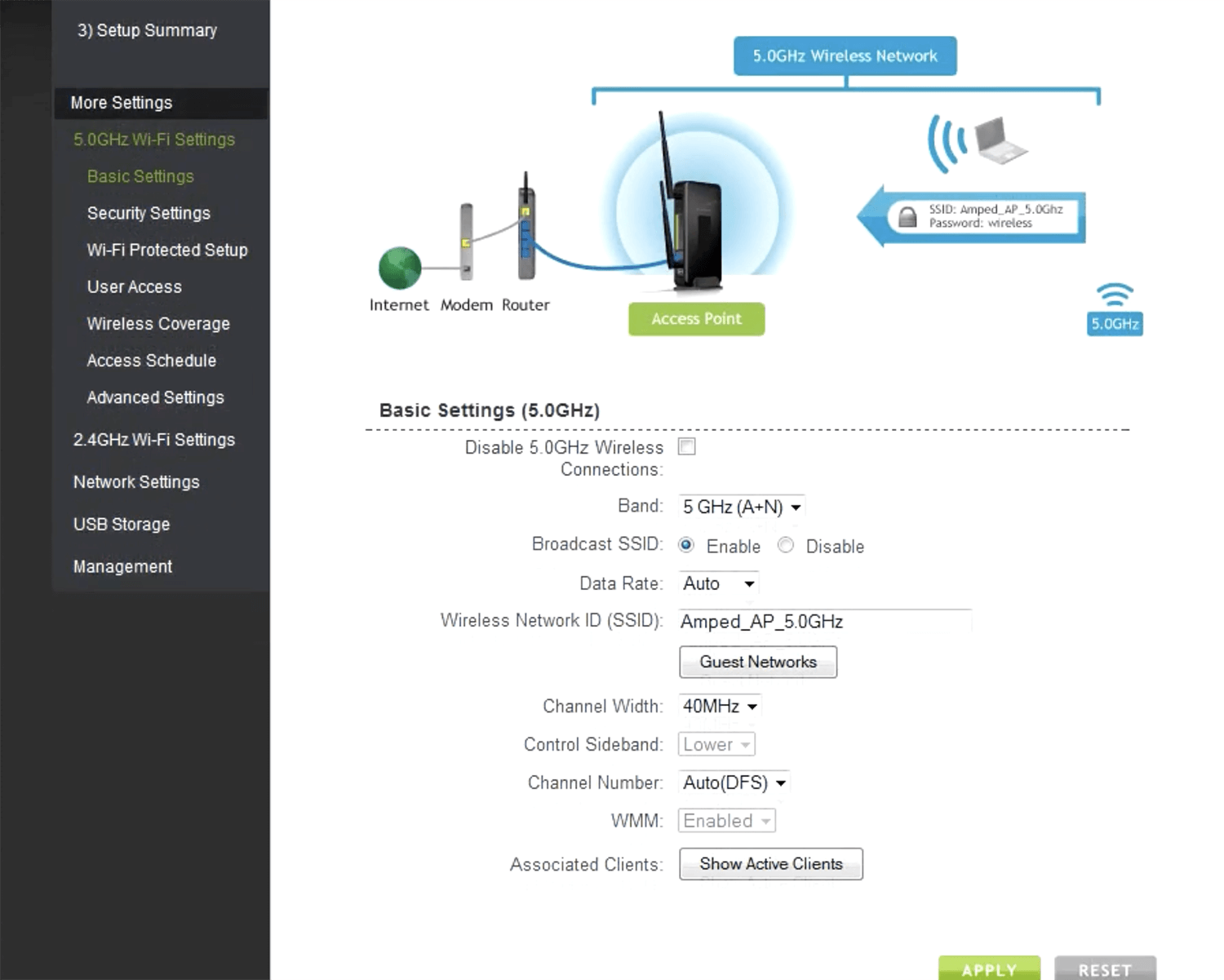1224x980 pixels.
Task: Click the green Internet globe icon
Action: (x=400, y=268)
